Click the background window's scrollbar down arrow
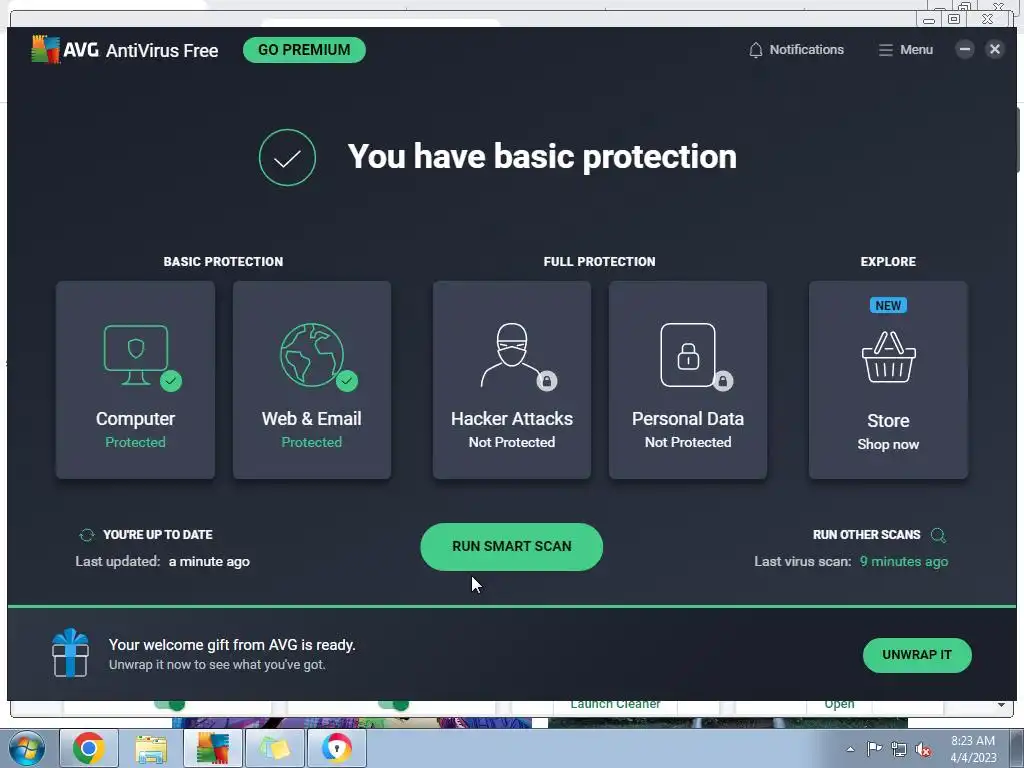Screen dimensions: 1024x768 click(1001, 705)
